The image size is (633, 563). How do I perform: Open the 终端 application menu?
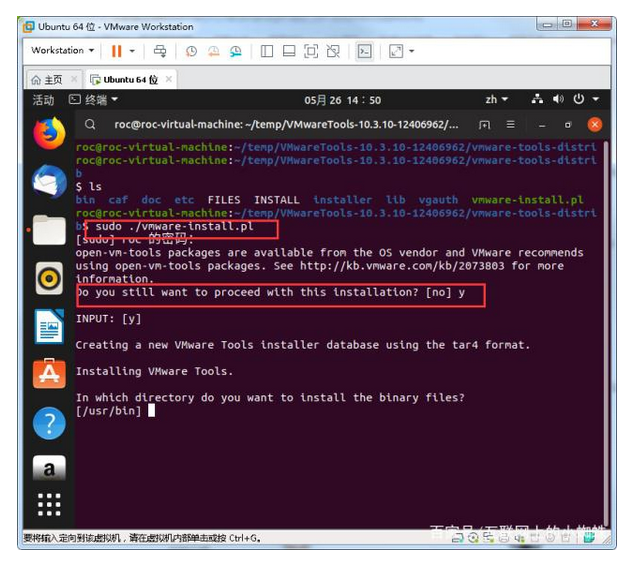click(x=93, y=100)
